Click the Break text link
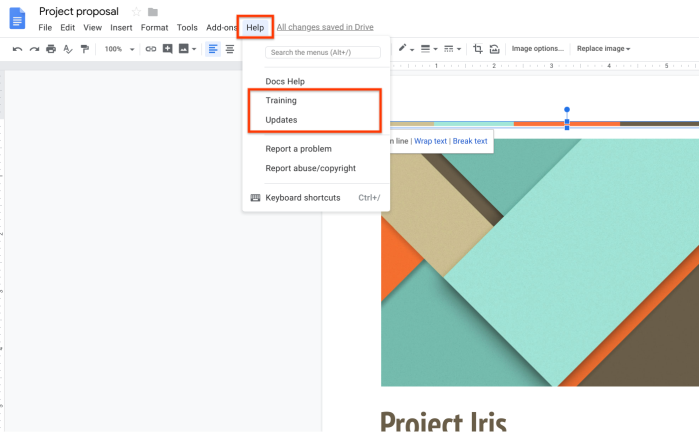Image resolution: width=699 pixels, height=432 pixels. tap(470, 141)
